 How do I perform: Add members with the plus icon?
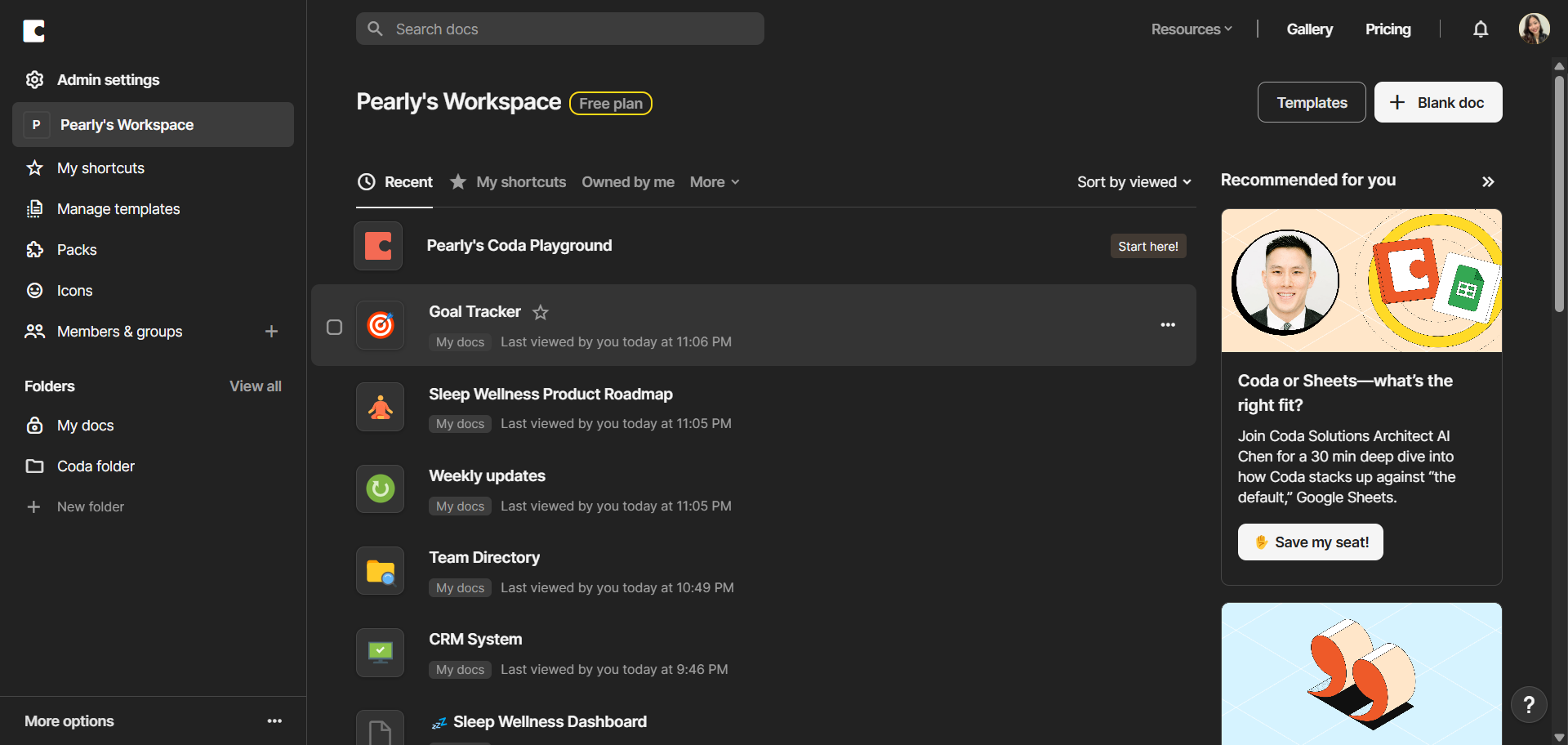coord(272,332)
